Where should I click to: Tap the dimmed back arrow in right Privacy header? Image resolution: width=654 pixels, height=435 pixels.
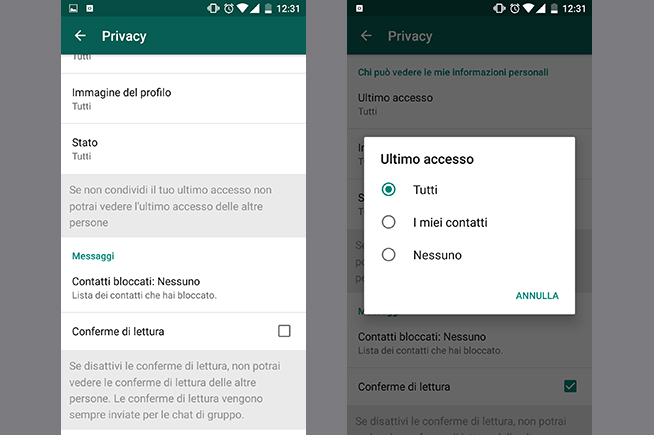click(x=366, y=36)
